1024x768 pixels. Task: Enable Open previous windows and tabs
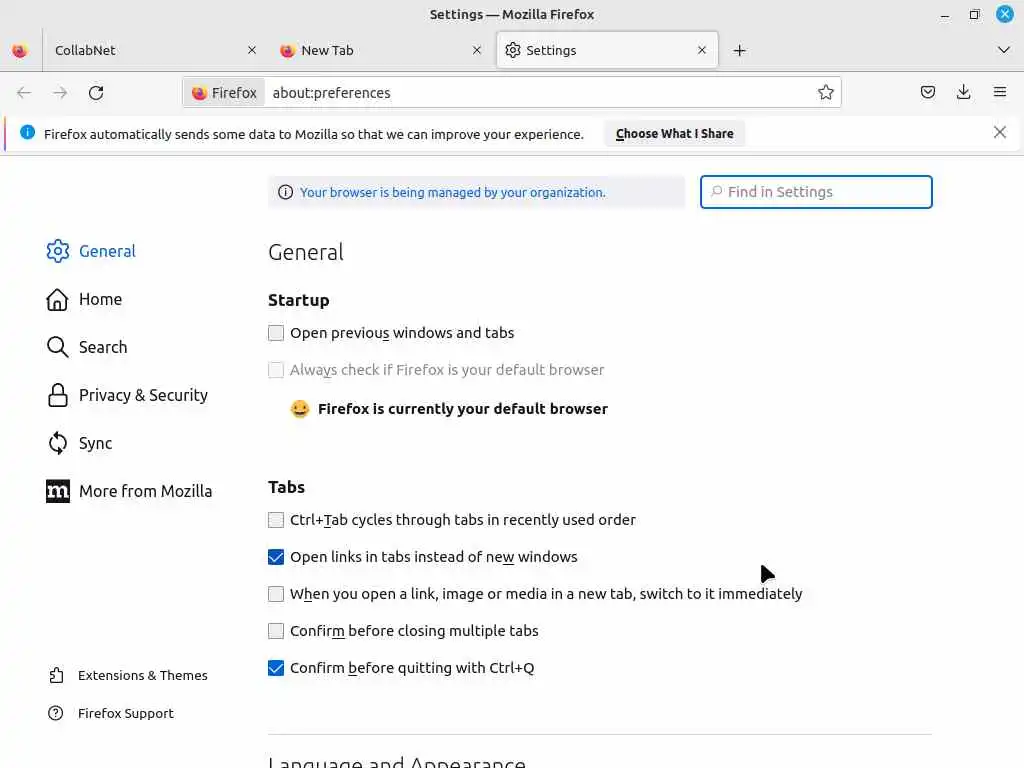click(x=276, y=333)
